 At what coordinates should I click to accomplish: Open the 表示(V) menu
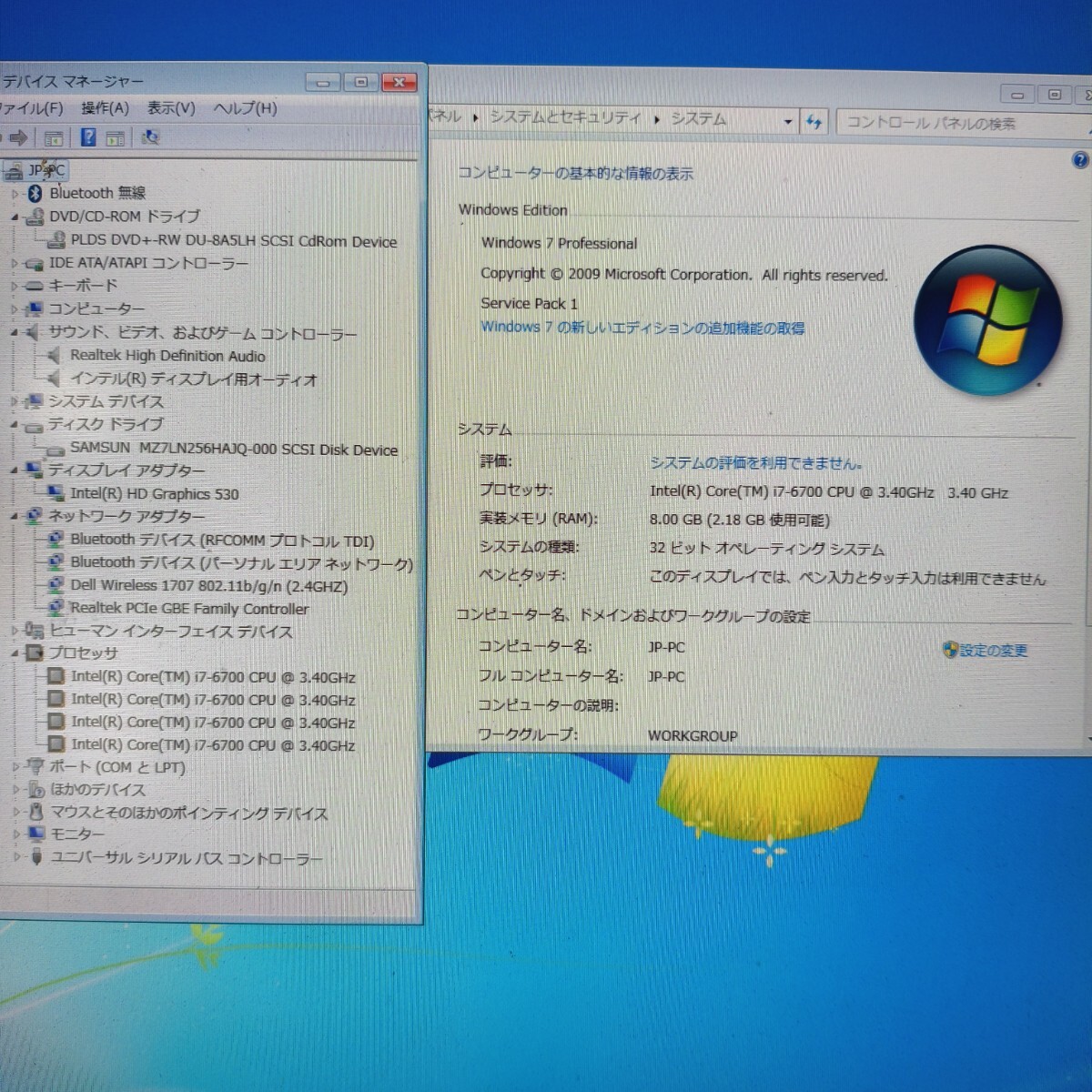click(x=171, y=108)
